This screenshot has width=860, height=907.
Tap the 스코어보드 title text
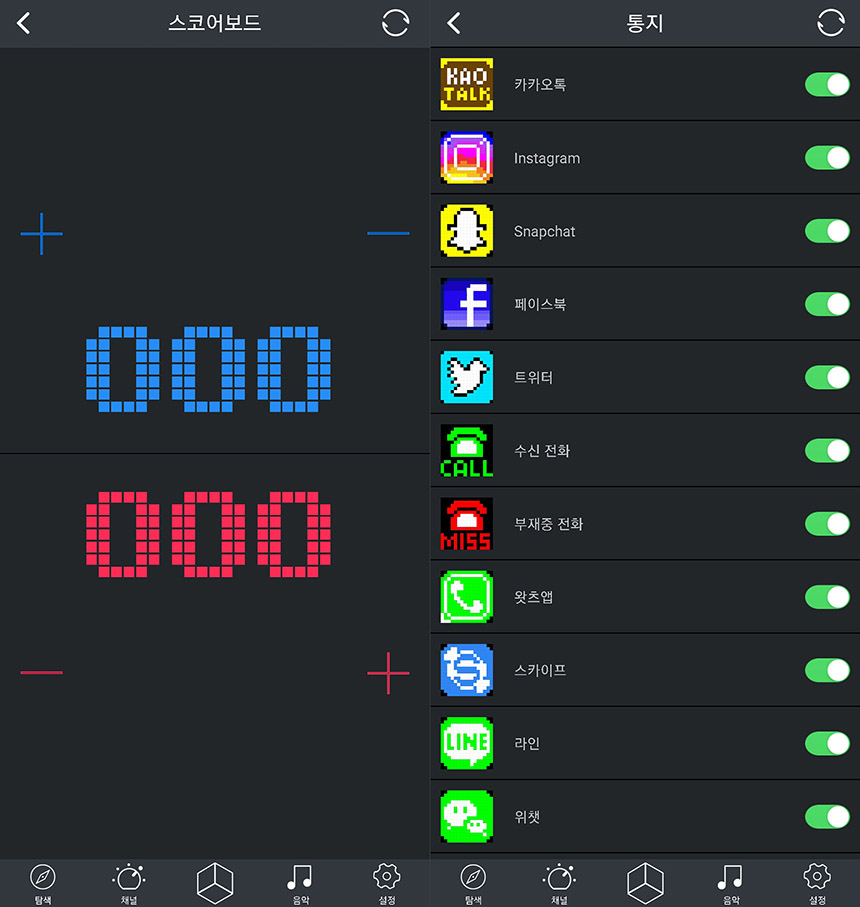[215, 23]
